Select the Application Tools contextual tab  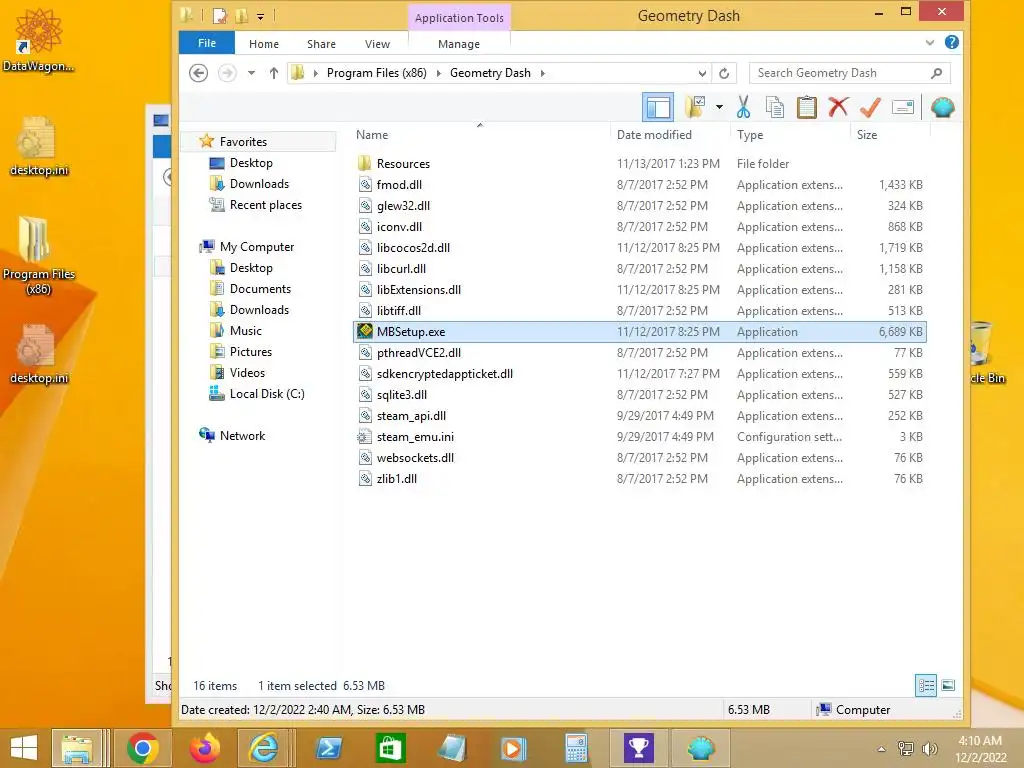(x=459, y=18)
